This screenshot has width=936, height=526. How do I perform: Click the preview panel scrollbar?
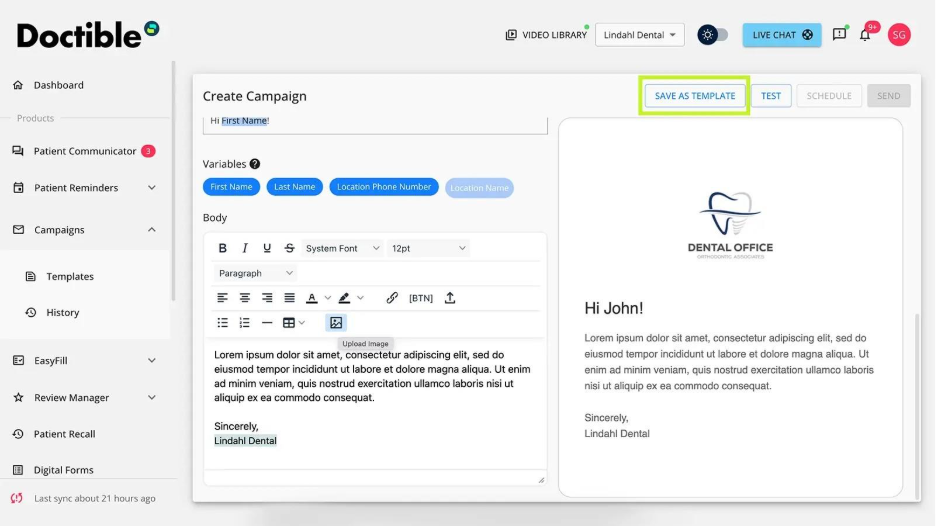tap(917, 406)
